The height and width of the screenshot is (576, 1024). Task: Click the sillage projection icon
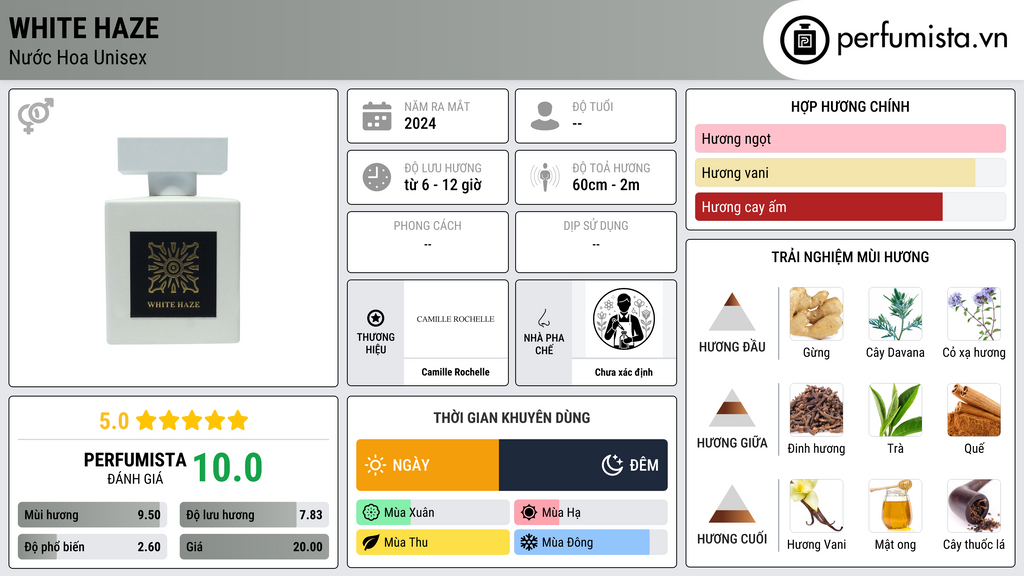(545, 177)
